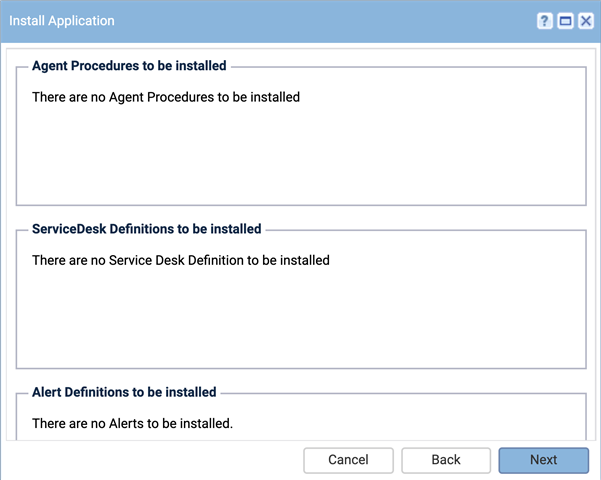Open the help question mark icon
The width and height of the screenshot is (601, 480).
coord(545,21)
